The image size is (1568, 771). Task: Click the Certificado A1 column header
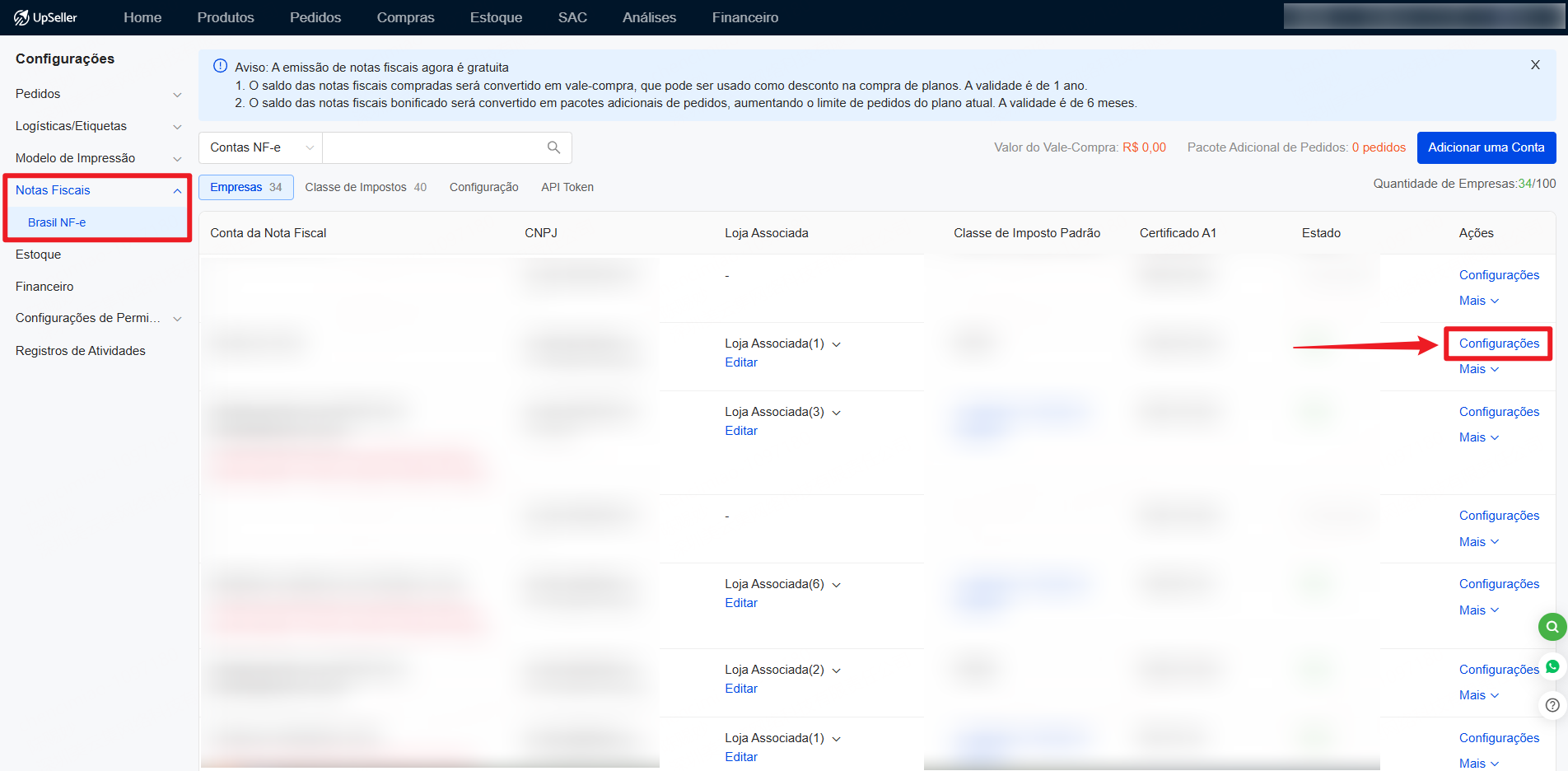(x=1178, y=233)
